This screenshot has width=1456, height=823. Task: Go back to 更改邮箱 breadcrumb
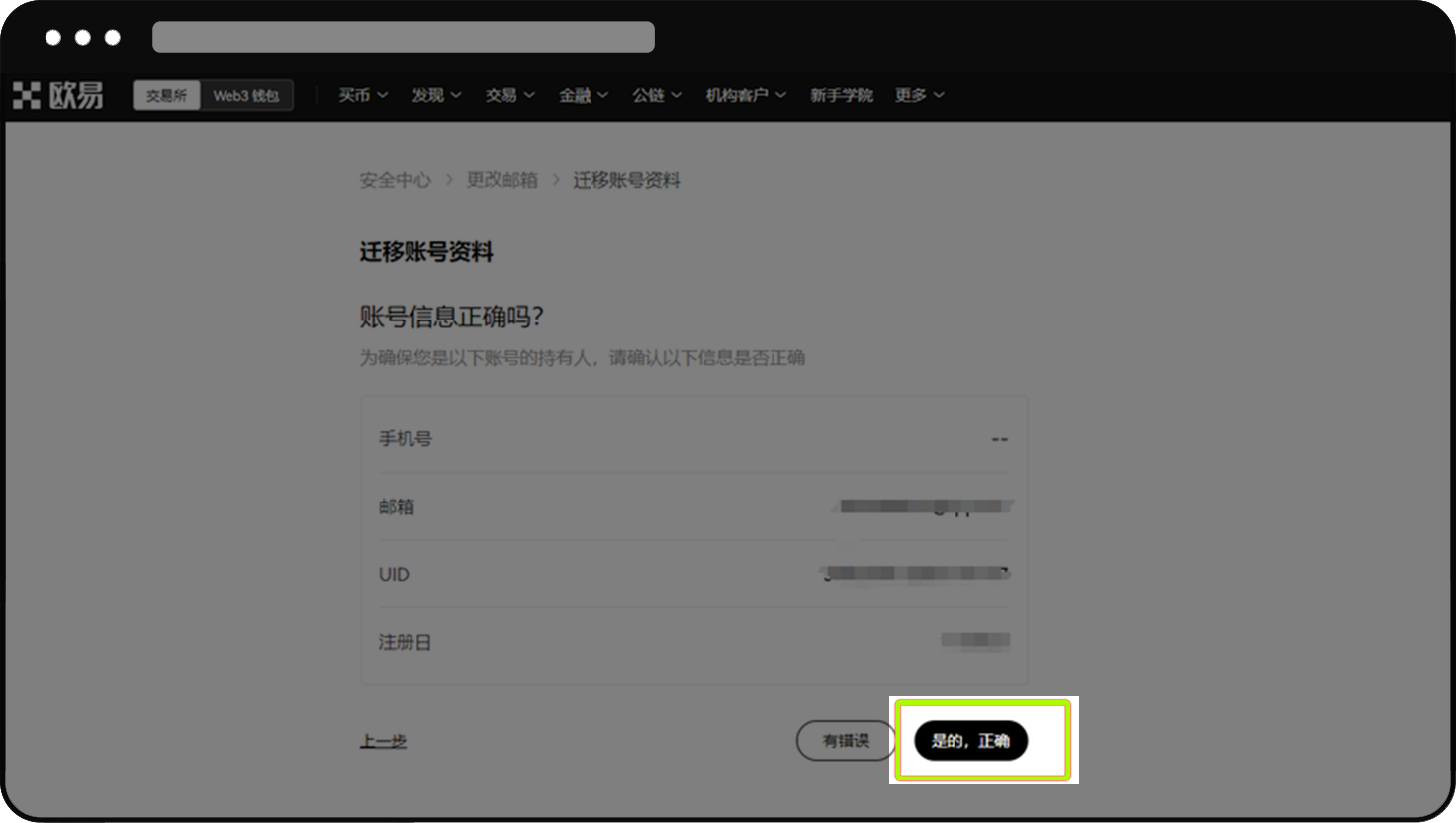point(501,180)
